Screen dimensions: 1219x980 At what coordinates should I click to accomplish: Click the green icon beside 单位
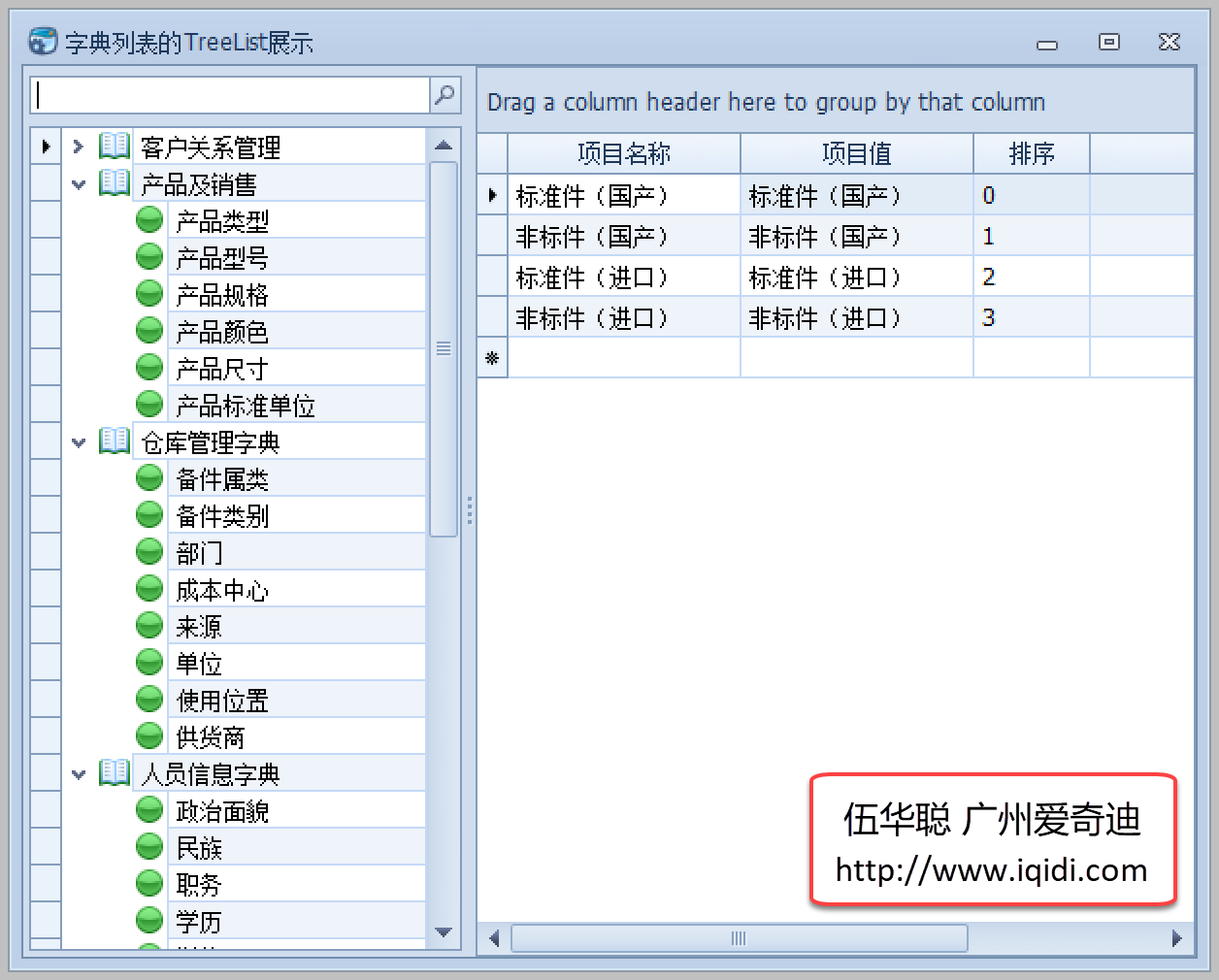149,663
